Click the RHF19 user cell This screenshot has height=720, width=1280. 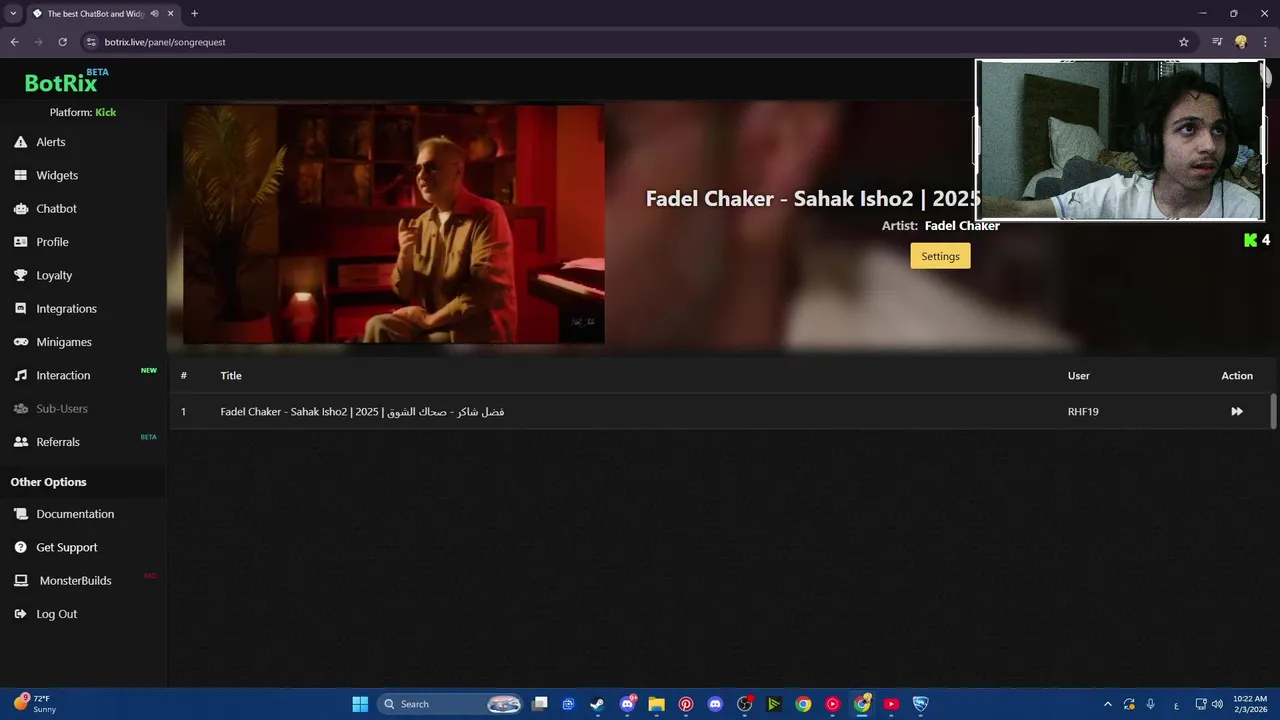pos(1083,412)
